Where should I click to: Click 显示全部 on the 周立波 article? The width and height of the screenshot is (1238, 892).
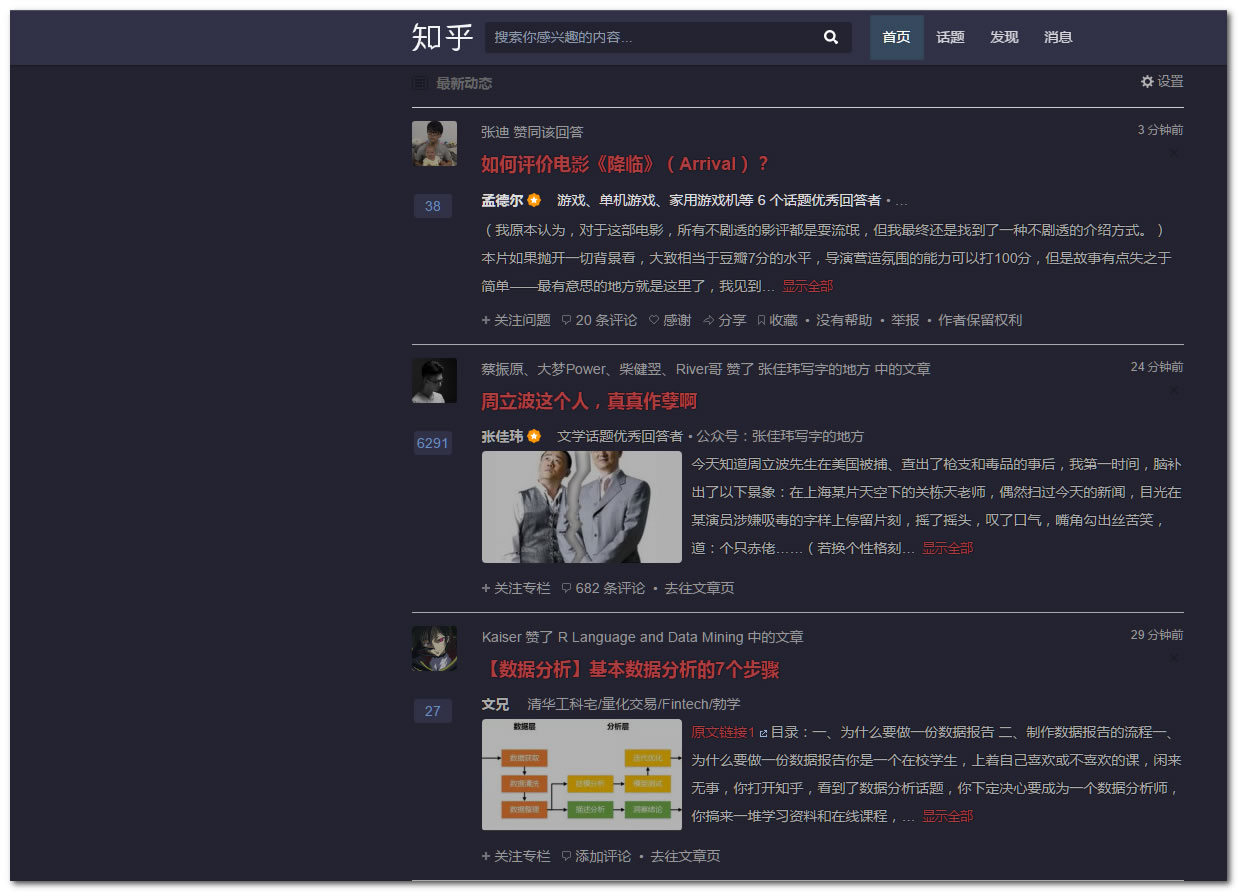947,548
